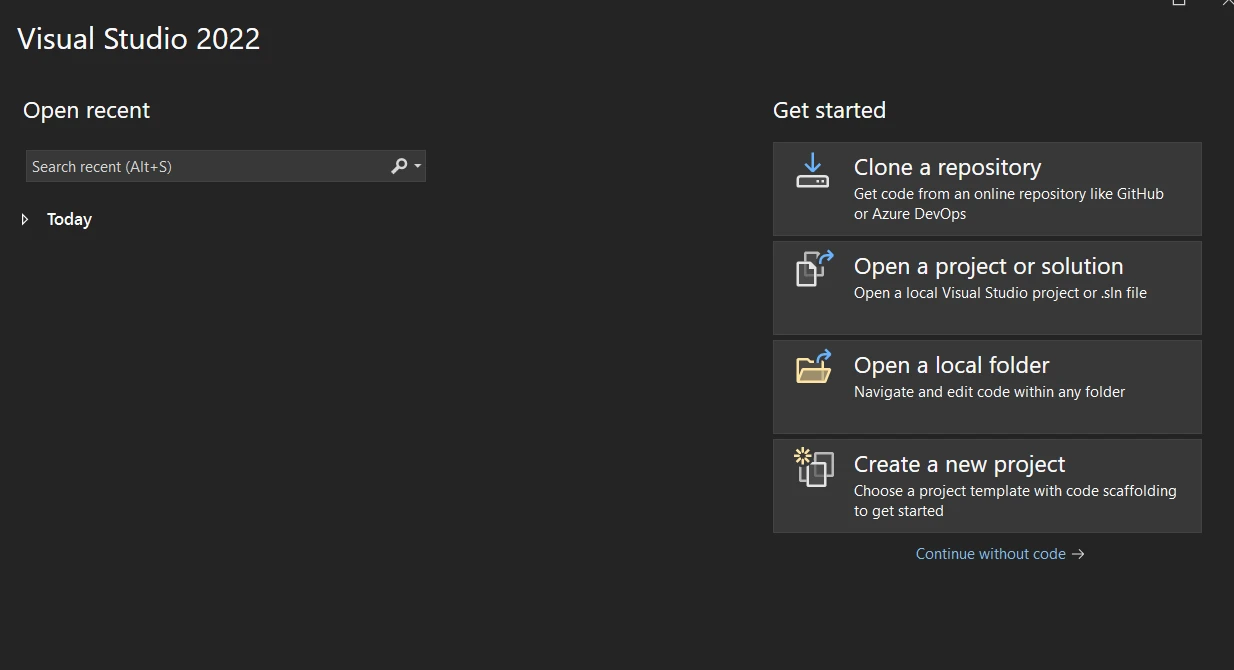The width and height of the screenshot is (1234, 670).
Task: Open the search options dropdown arrow
Action: [417, 166]
